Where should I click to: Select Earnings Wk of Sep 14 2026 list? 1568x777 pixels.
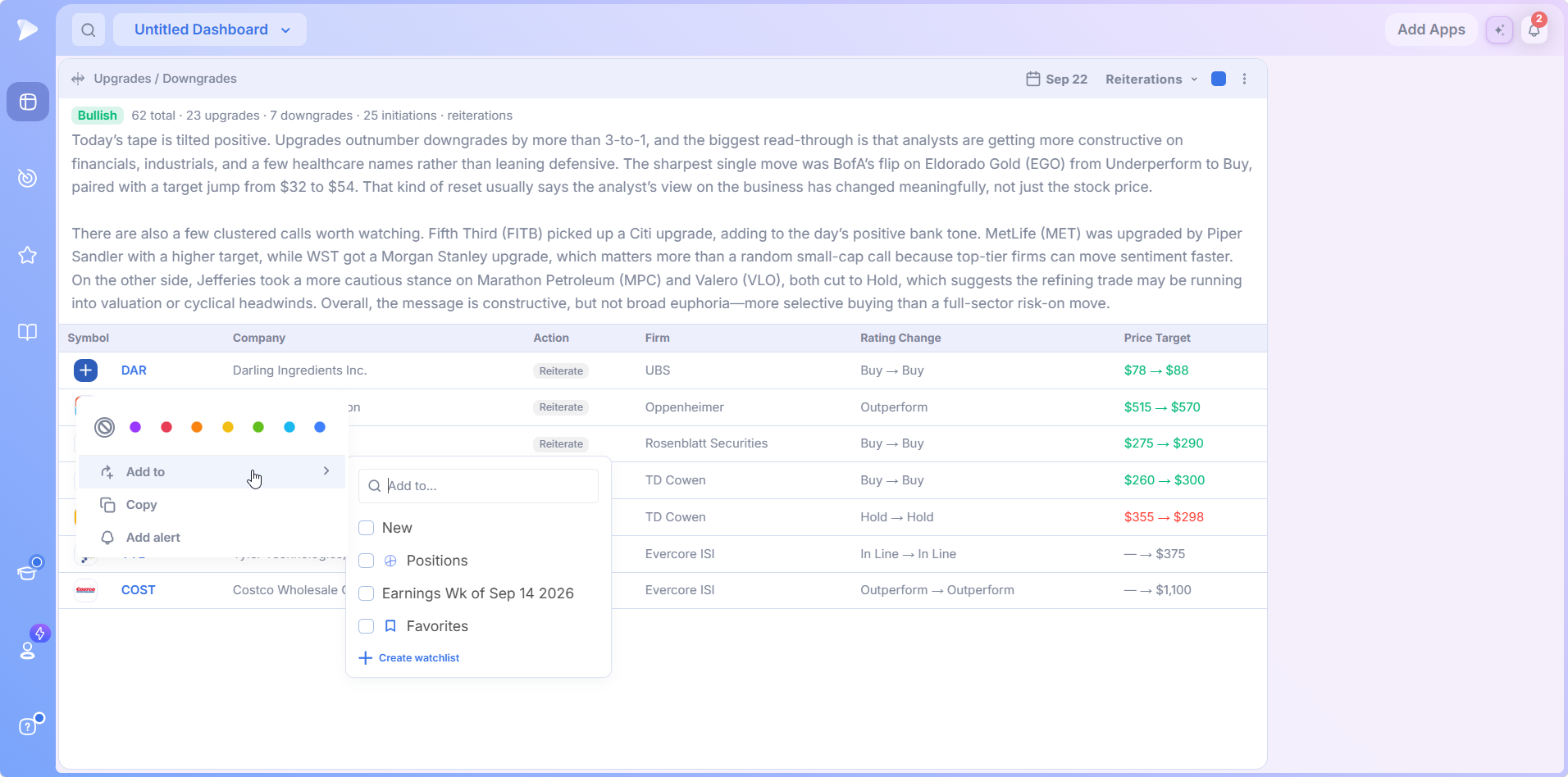(479, 593)
